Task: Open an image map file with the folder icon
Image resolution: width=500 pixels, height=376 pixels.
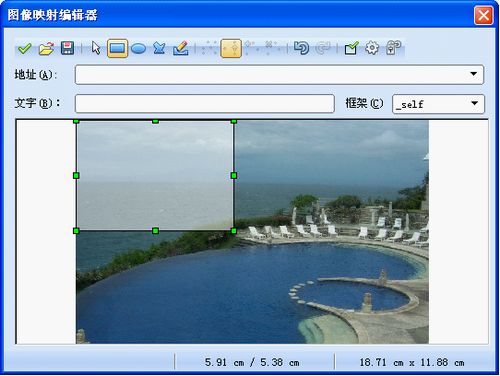Action: [46, 49]
